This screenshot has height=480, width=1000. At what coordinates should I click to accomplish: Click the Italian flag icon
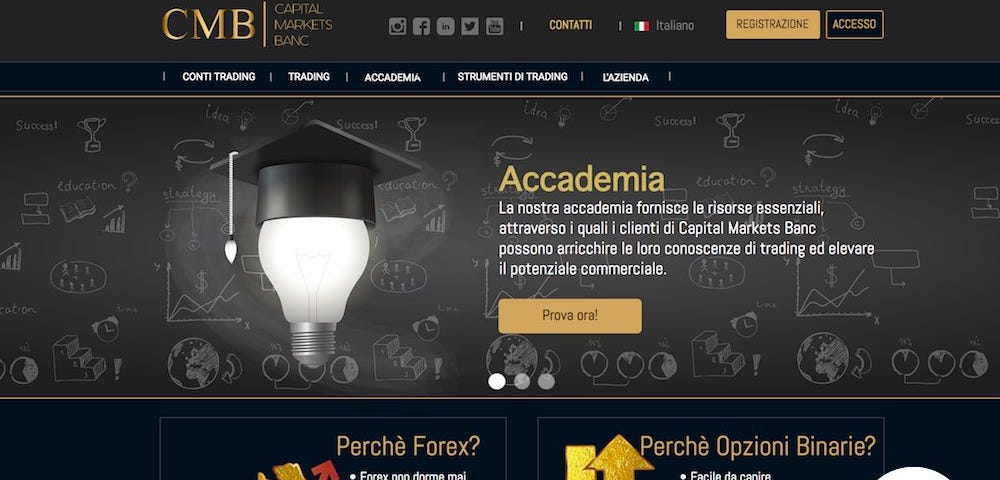[642, 26]
